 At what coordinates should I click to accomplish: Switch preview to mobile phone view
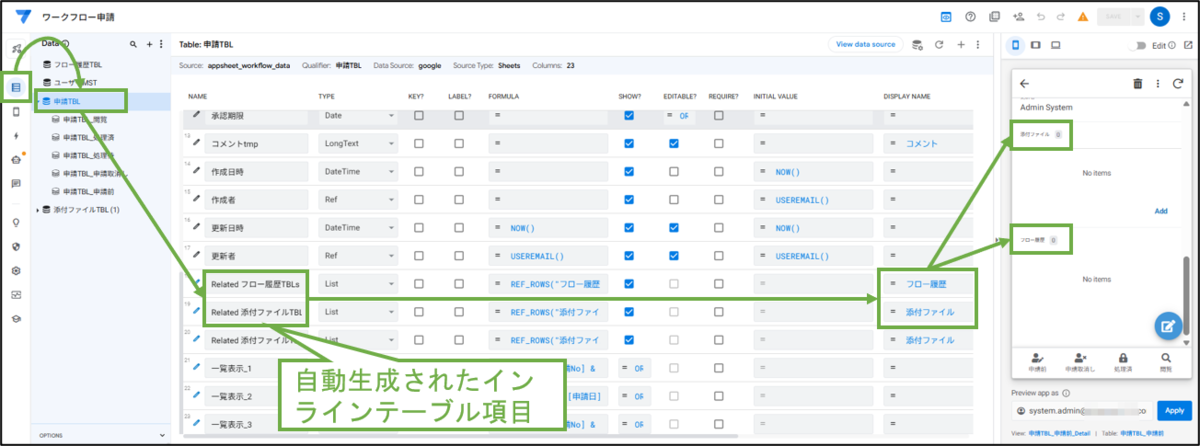pyautogui.click(x=1016, y=45)
